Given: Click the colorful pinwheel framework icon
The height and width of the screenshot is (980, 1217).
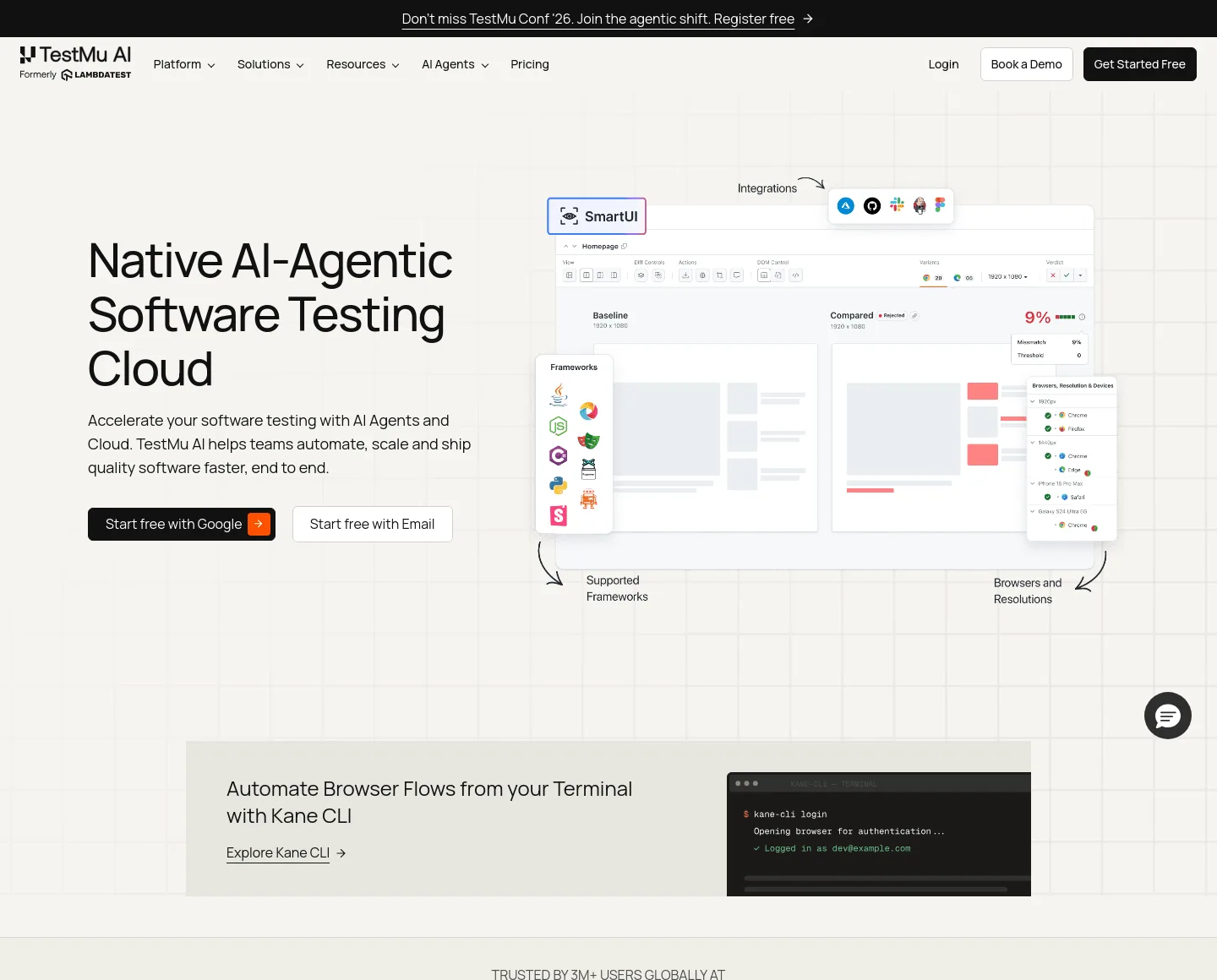Looking at the screenshot, I should tap(589, 411).
